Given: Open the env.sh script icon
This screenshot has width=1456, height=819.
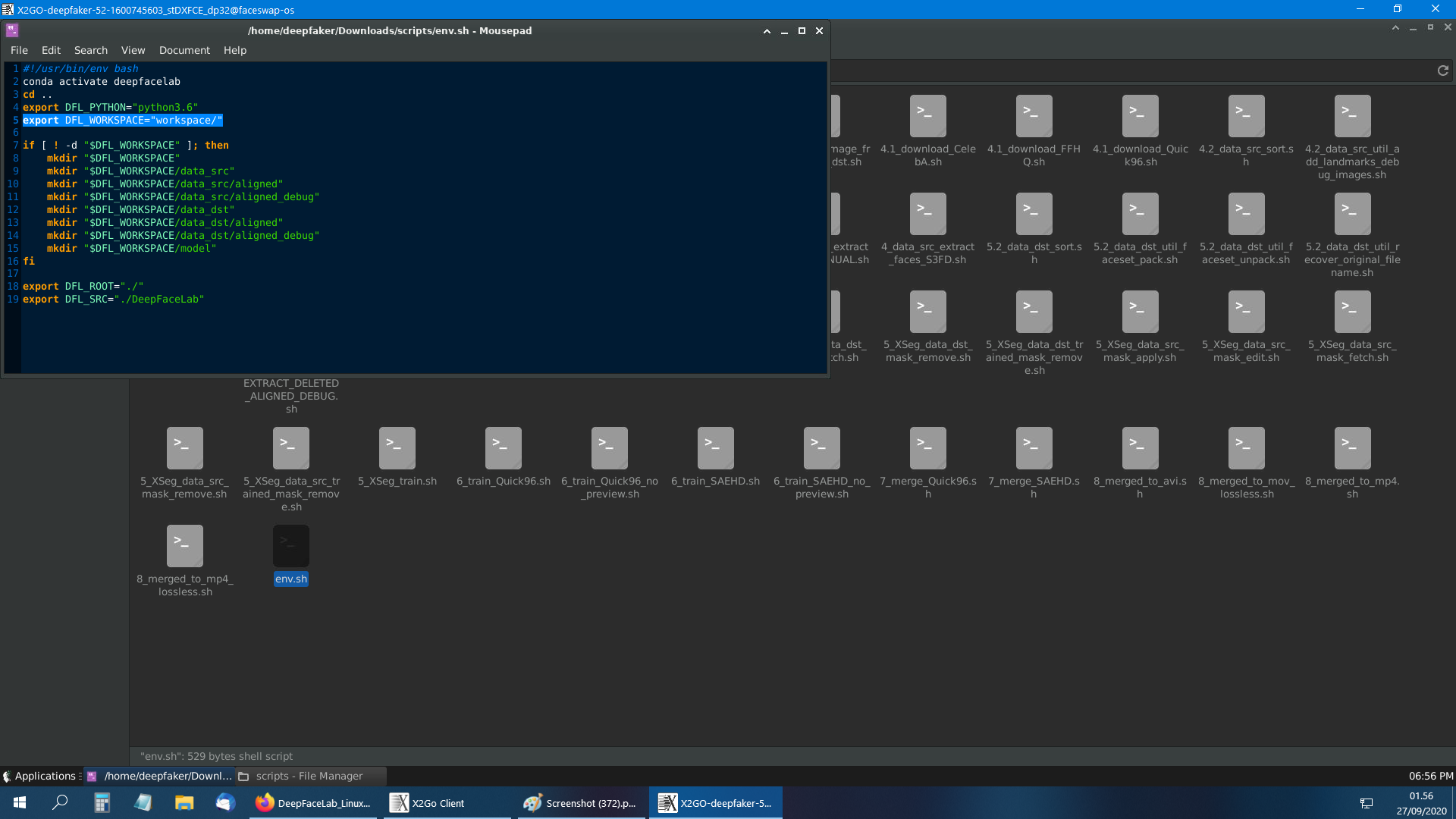Looking at the screenshot, I should [290, 545].
